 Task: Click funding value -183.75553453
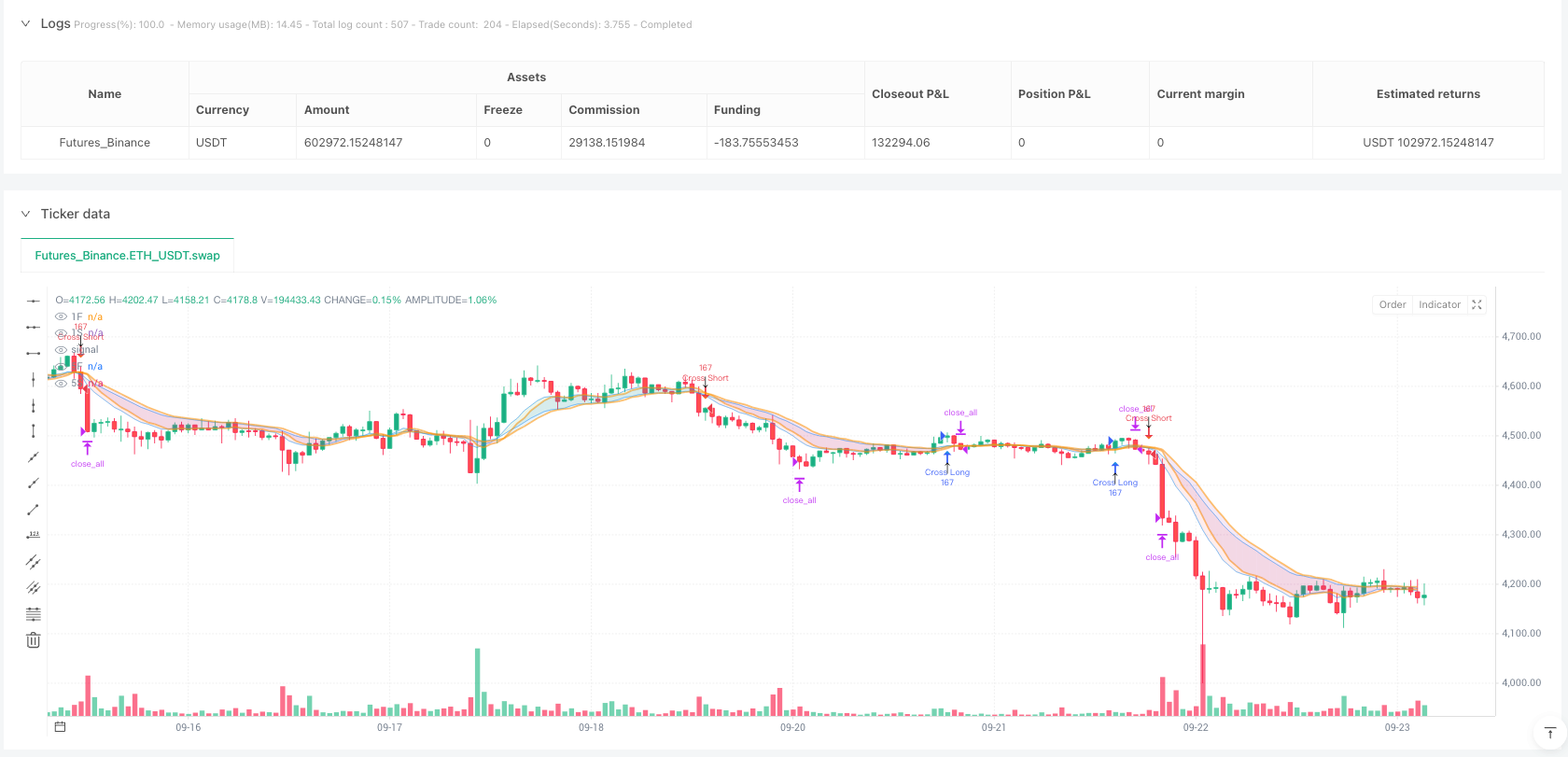[x=756, y=143]
